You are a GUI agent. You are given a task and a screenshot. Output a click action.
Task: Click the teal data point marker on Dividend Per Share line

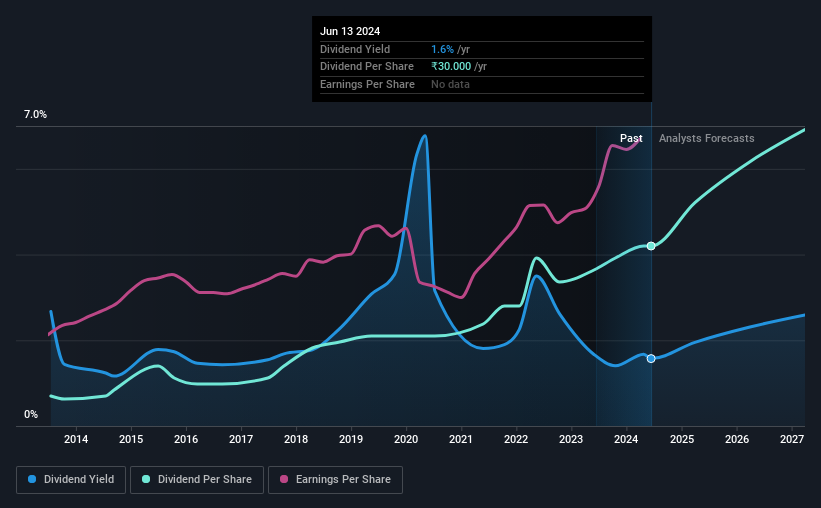(651, 246)
